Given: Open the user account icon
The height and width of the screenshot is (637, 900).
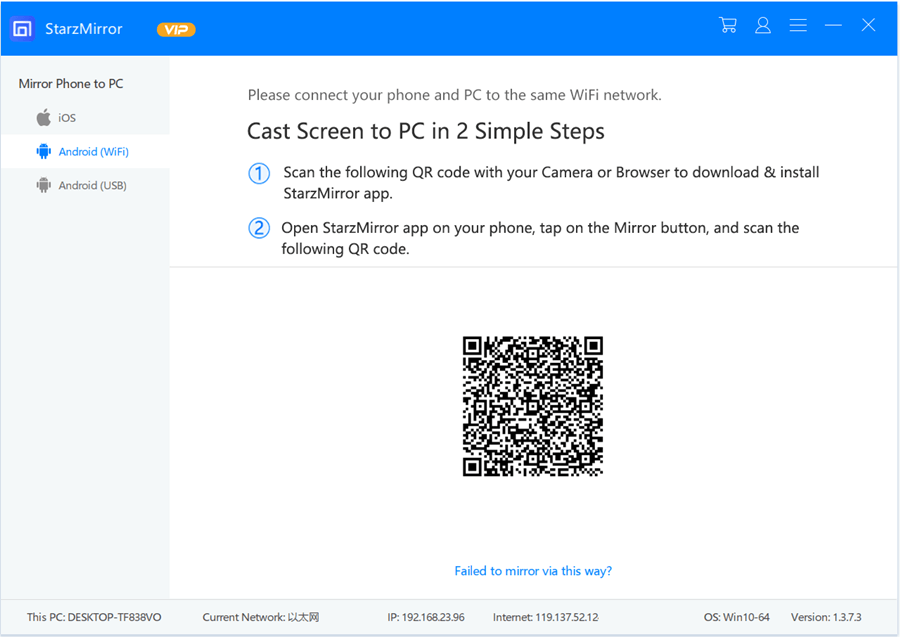Looking at the screenshot, I should coord(763,25).
